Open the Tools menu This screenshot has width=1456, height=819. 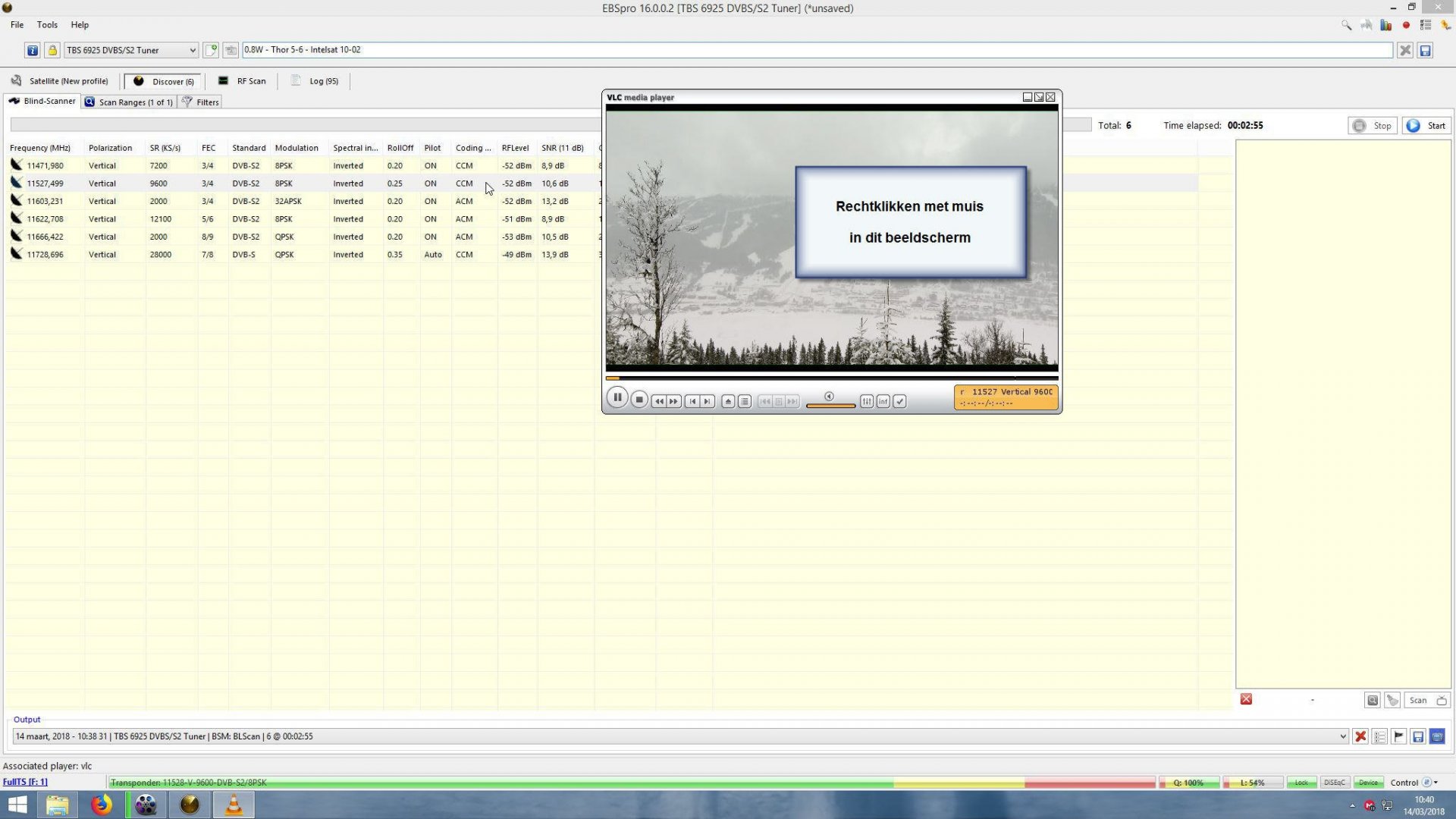47,24
